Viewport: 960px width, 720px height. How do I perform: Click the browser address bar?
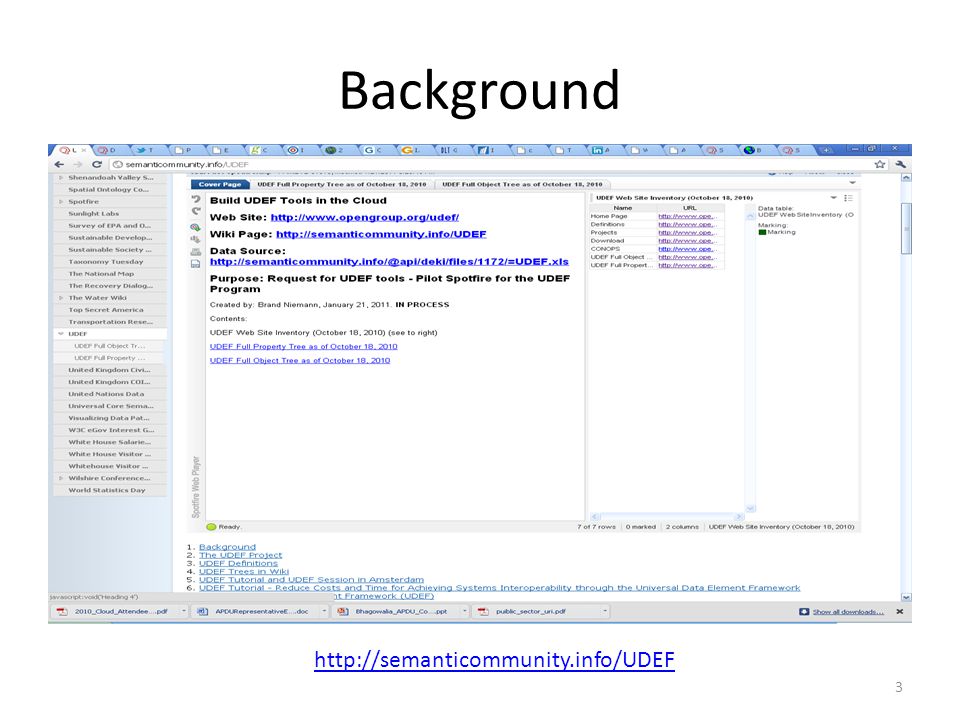[490, 164]
